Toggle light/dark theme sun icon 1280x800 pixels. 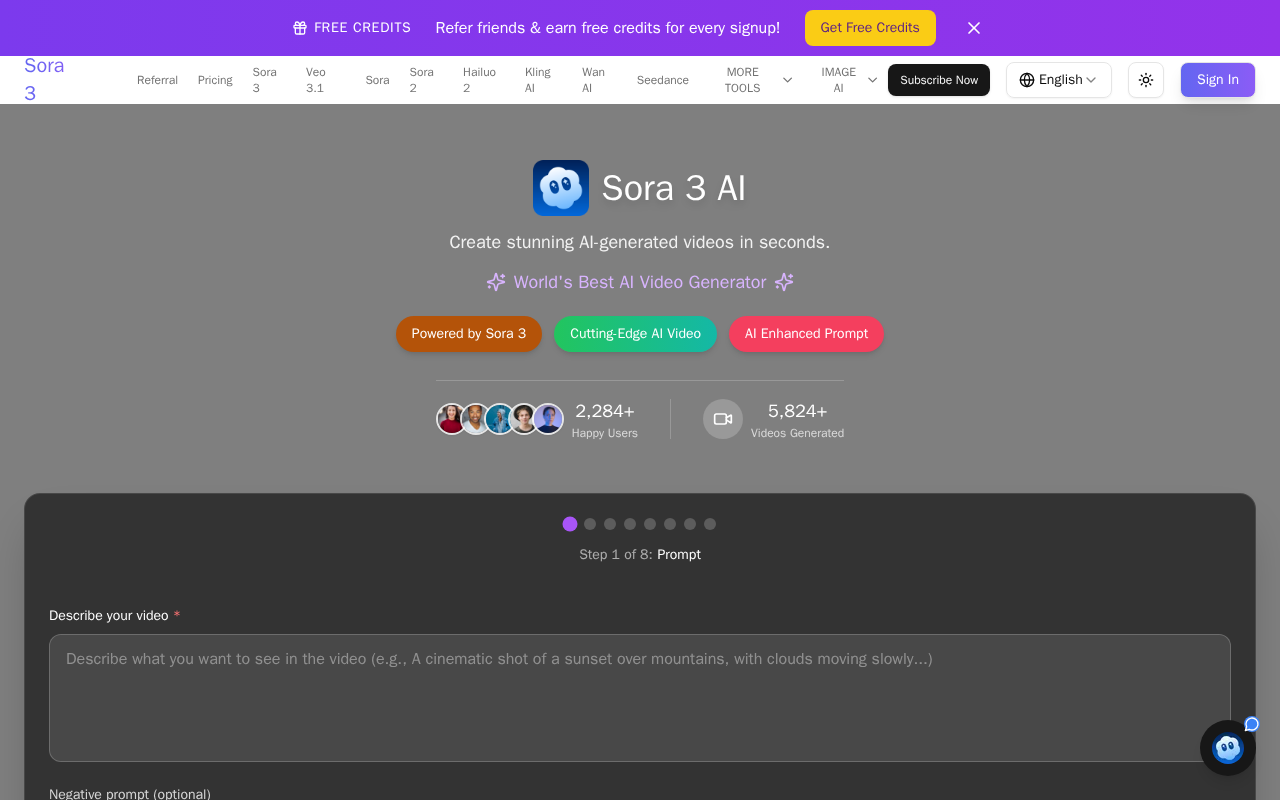pyautogui.click(x=1146, y=80)
